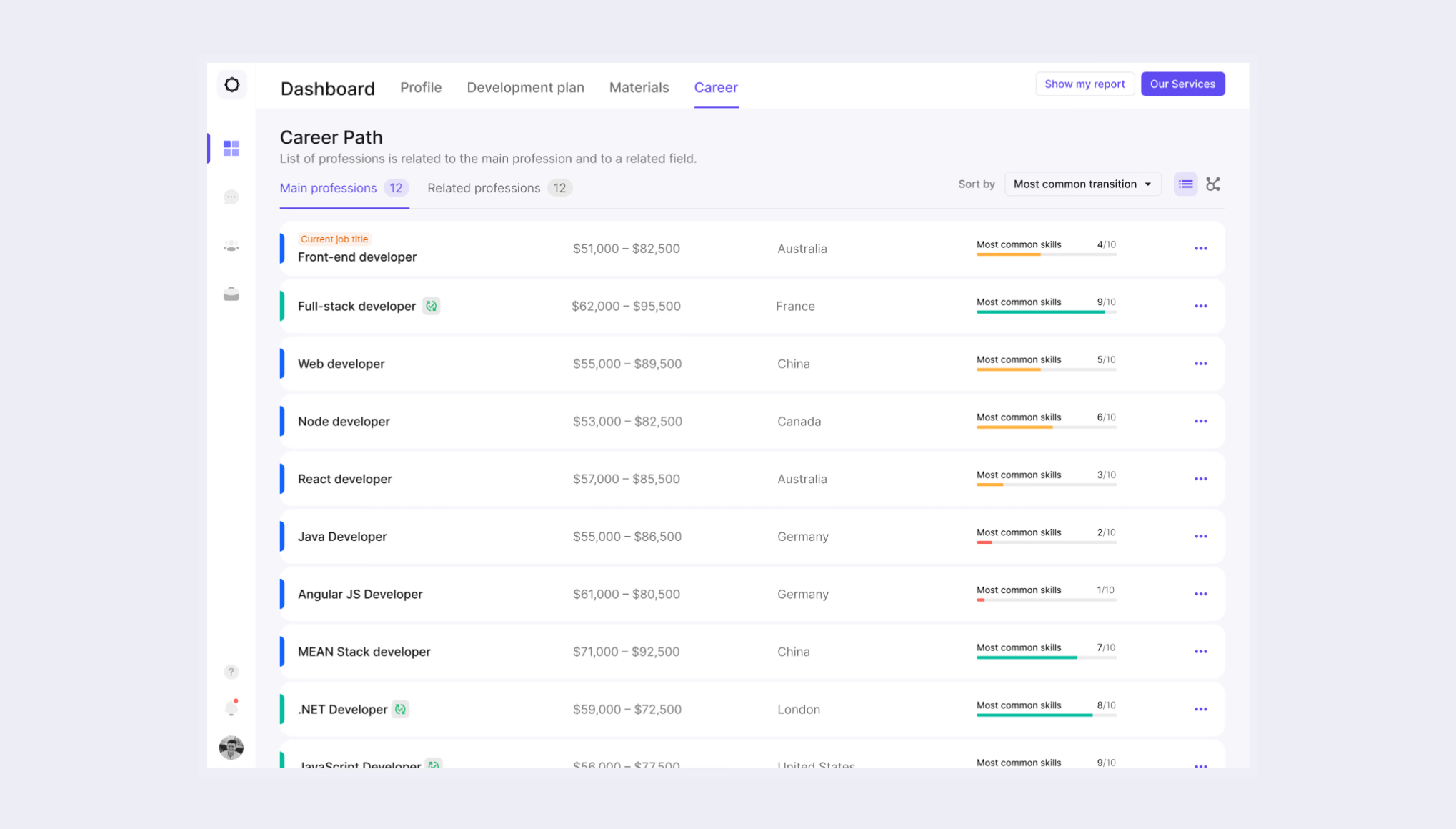Click the user avatar photo
Viewport: 1456px width, 829px height.
coord(231,748)
